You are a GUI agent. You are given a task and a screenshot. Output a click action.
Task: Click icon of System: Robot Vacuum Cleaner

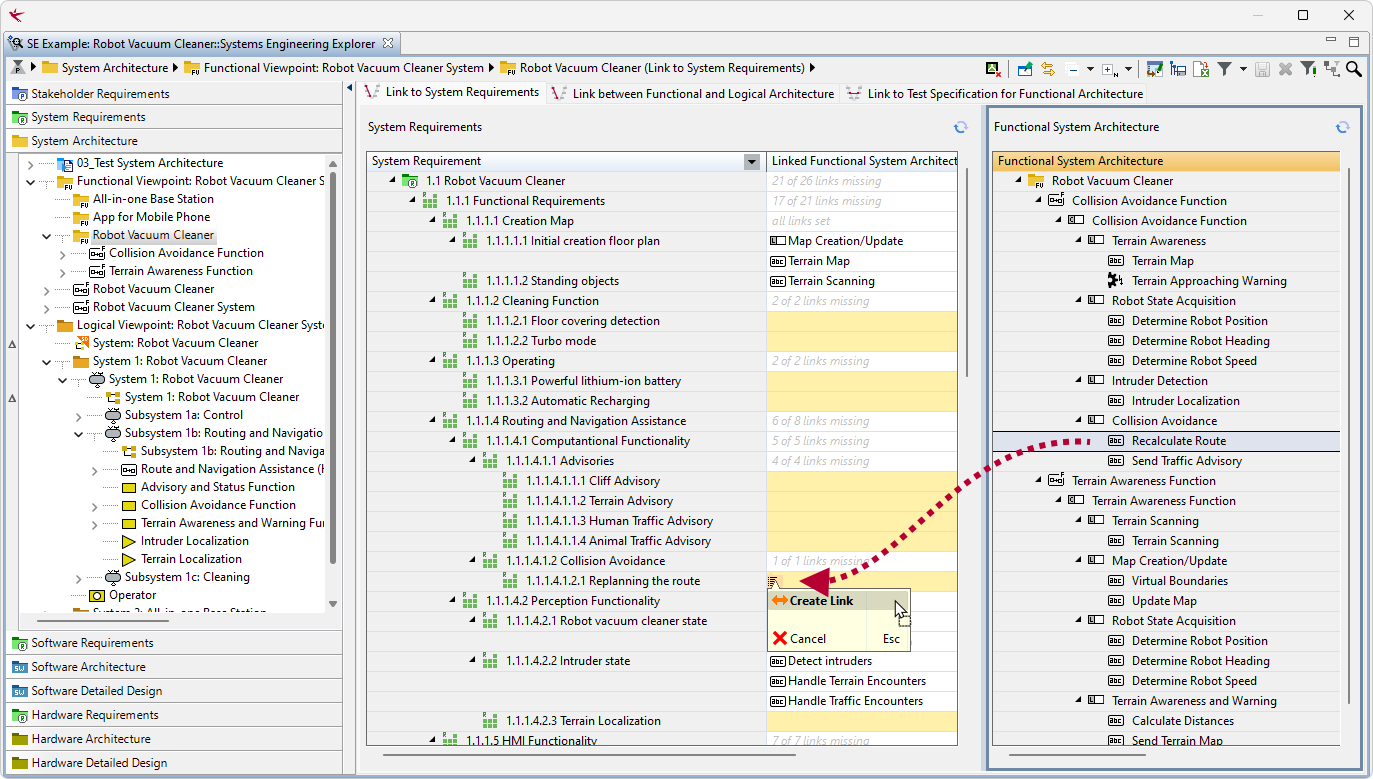82,343
